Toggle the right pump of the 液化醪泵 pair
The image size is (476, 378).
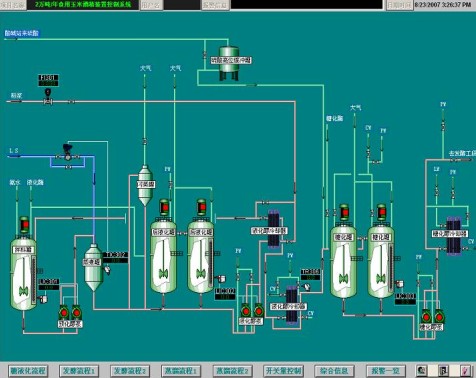[x=259, y=310]
